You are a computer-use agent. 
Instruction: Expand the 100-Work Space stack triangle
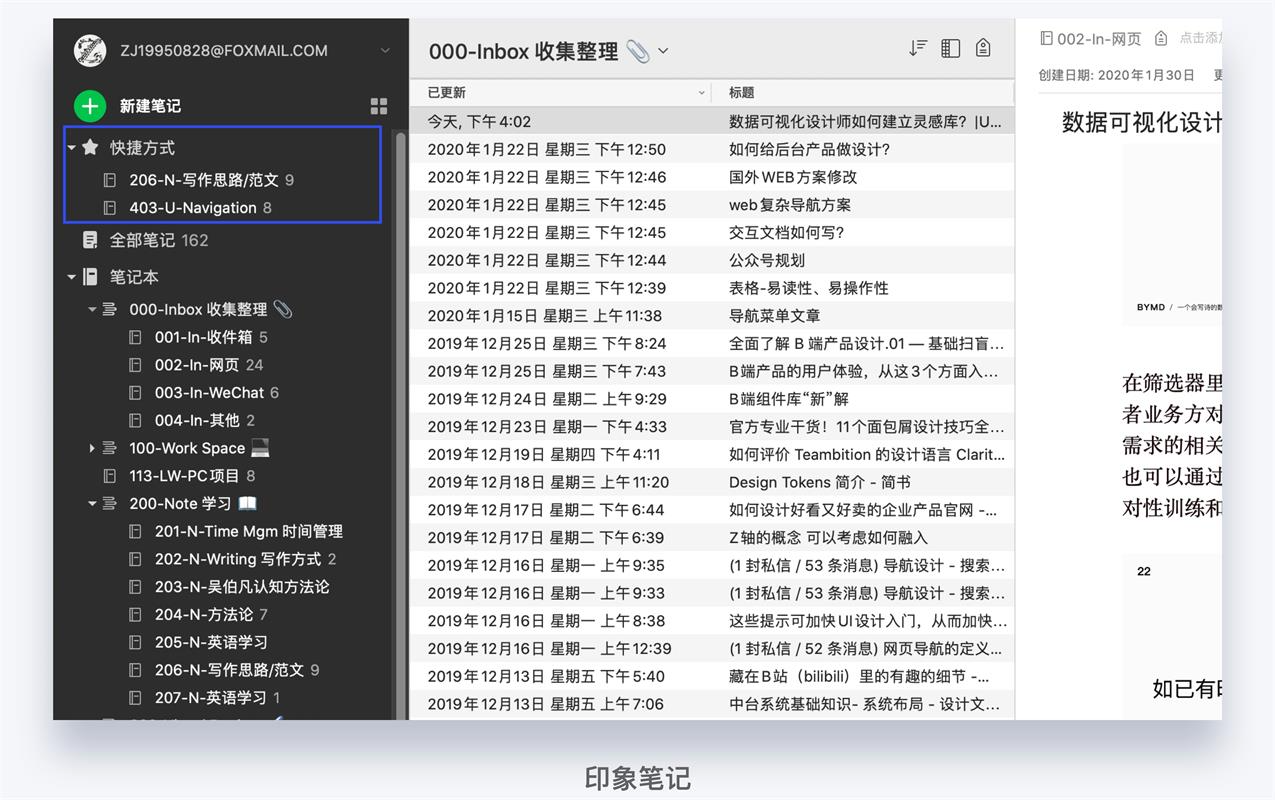pyautogui.click(x=92, y=448)
